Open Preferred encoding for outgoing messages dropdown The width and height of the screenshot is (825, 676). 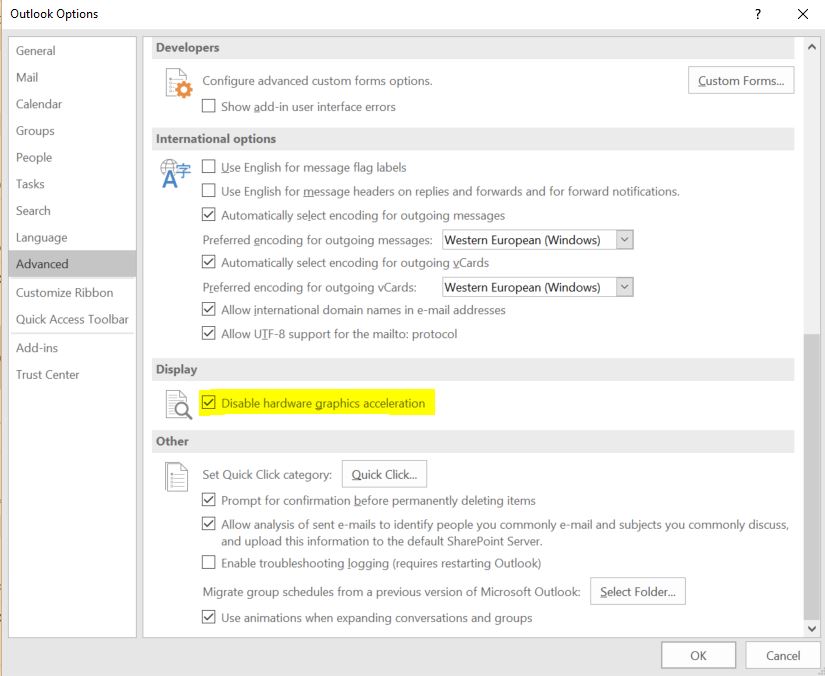click(x=624, y=240)
